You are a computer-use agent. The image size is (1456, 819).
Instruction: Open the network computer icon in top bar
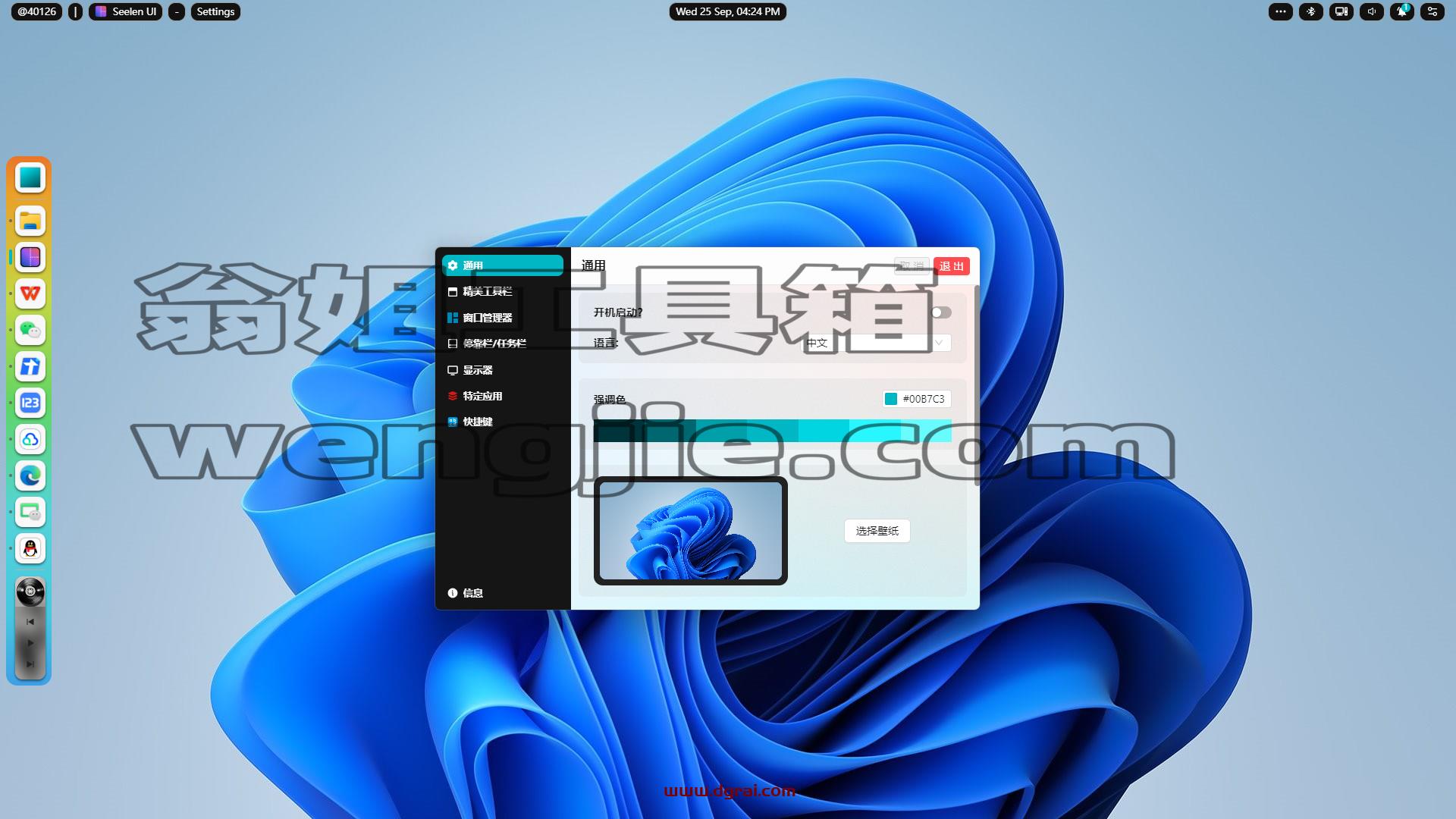click(x=1341, y=11)
